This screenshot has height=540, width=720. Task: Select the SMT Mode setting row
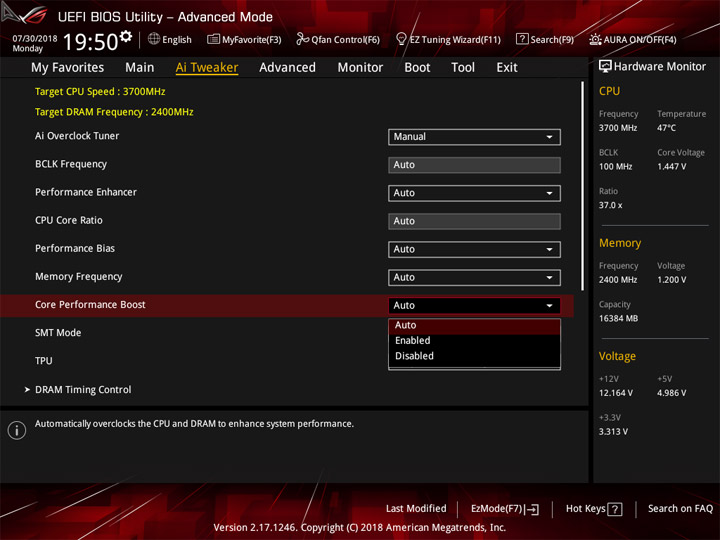287,333
